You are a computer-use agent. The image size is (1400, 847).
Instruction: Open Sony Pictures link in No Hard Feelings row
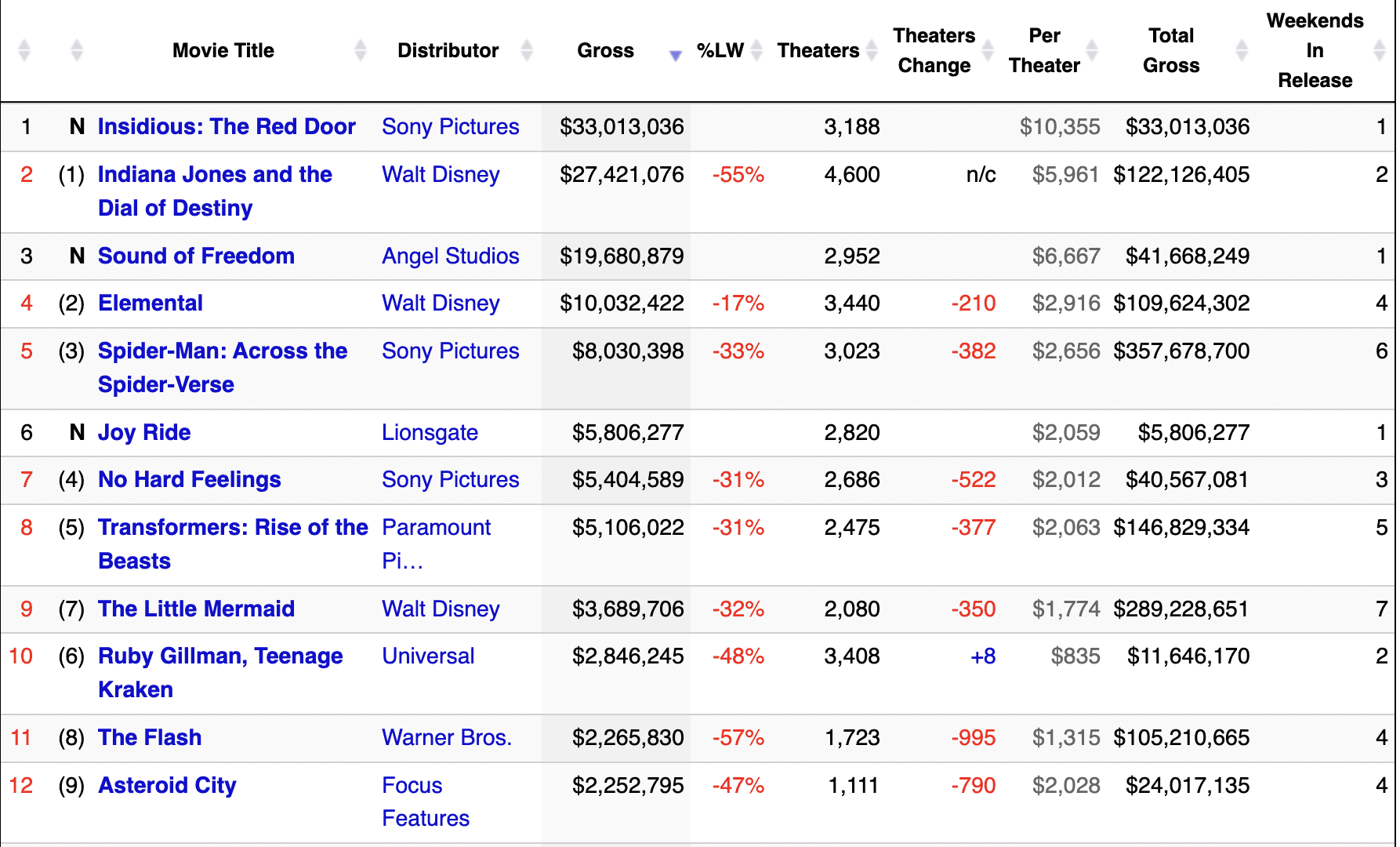coord(451,480)
